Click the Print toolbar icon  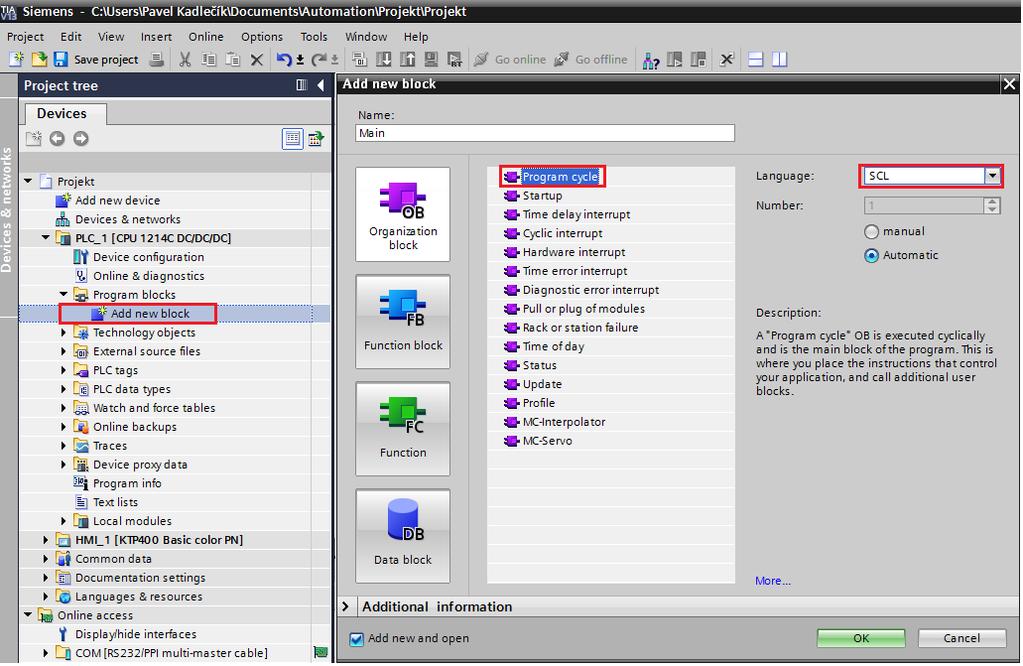pos(157,59)
